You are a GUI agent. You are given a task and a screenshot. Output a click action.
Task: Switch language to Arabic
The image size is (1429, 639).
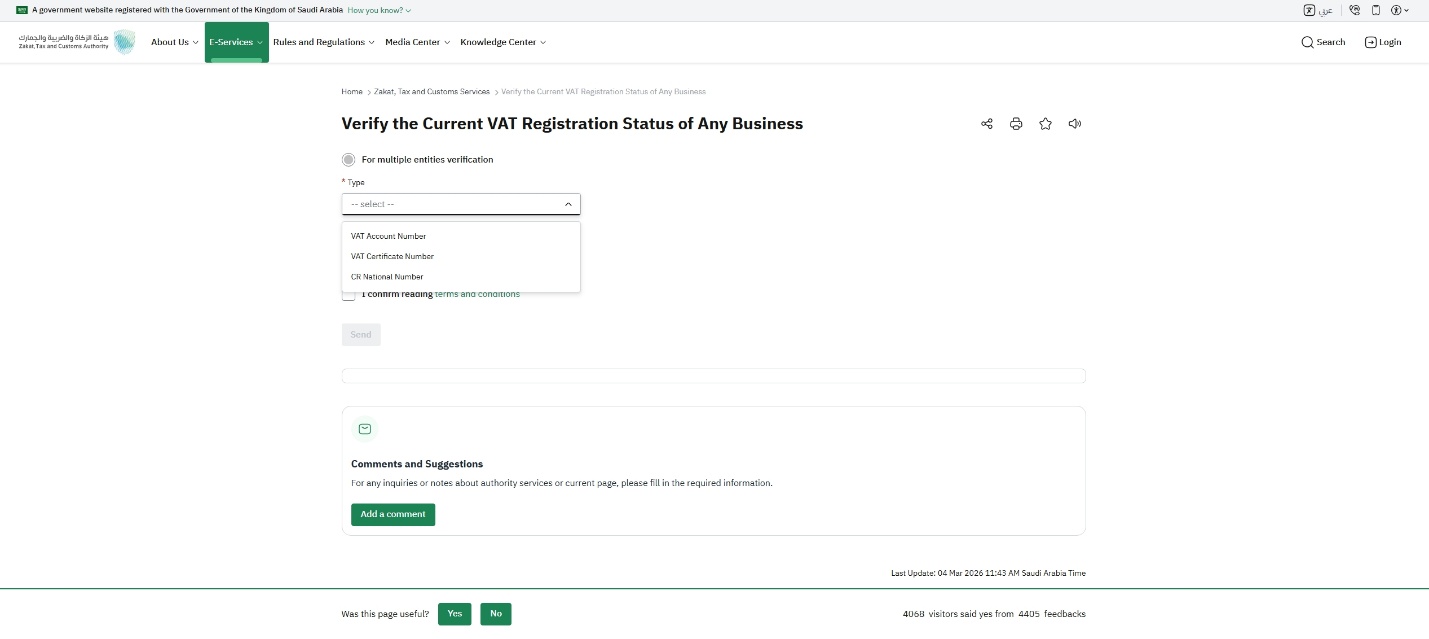click(x=1319, y=10)
